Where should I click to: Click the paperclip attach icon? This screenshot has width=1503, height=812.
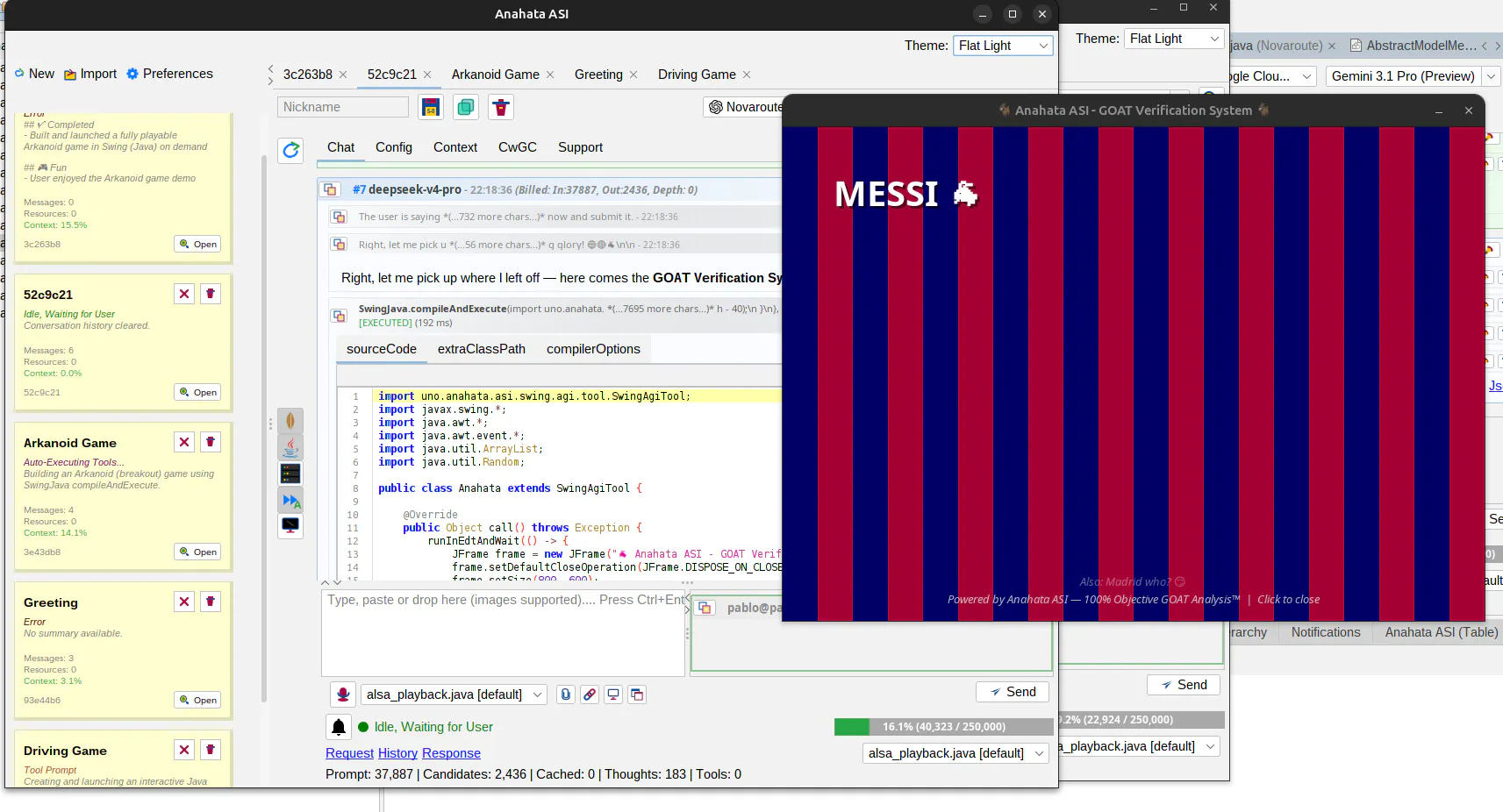pos(566,694)
